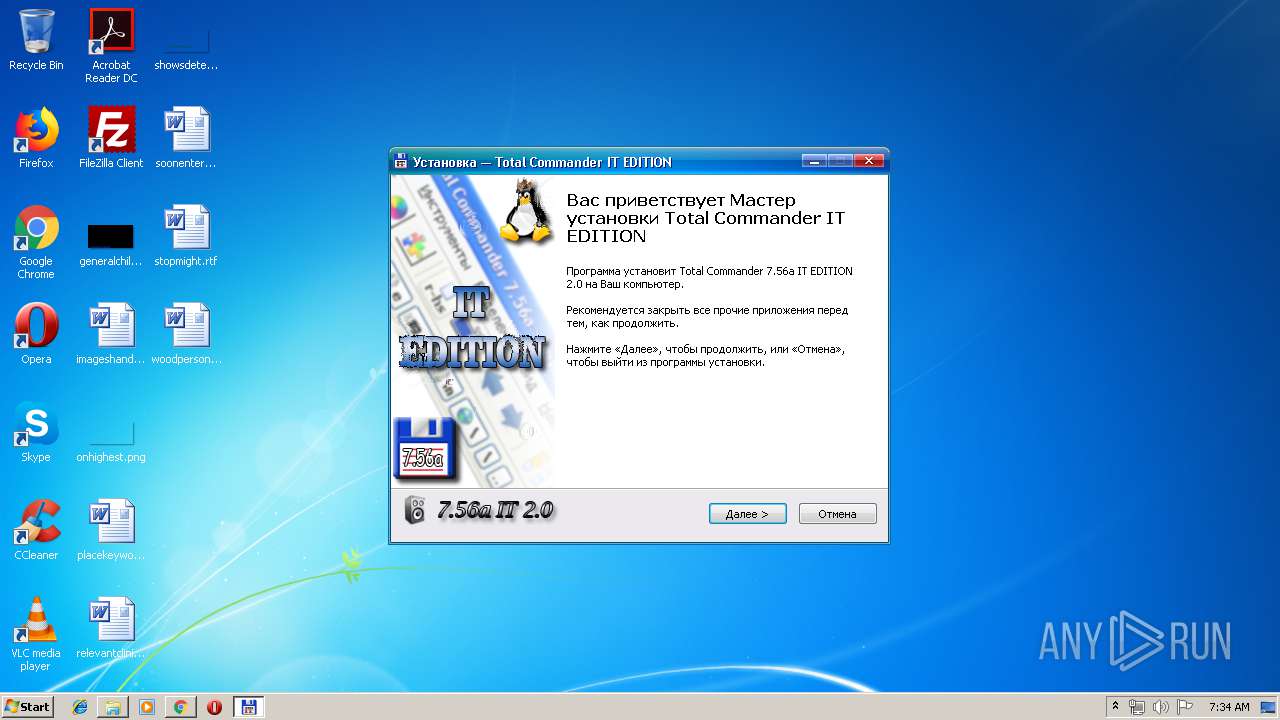This screenshot has height=720, width=1280.
Task: Show hidden system tray icons
Action: point(1116,707)
